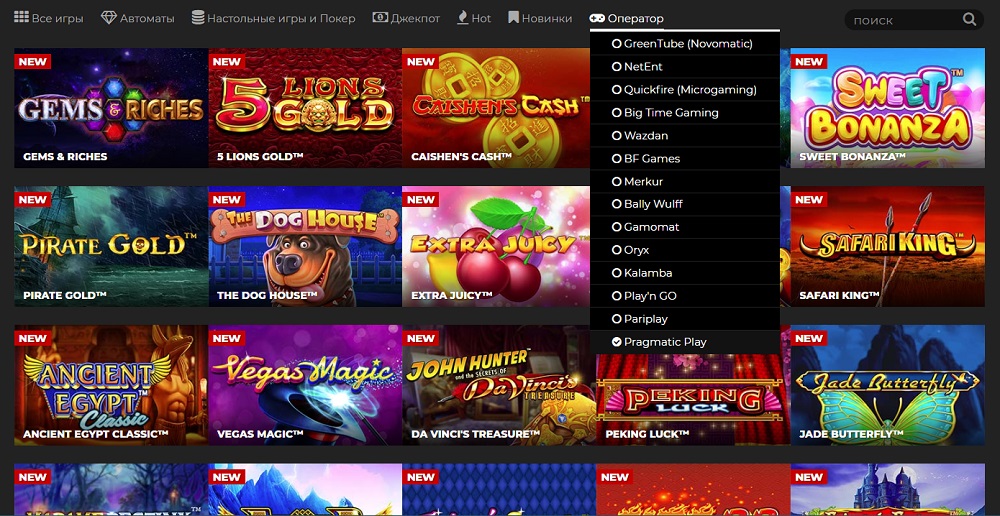Open Sweet Bonanza game
The image size is (1000, 516).
(x=888, y=108)
